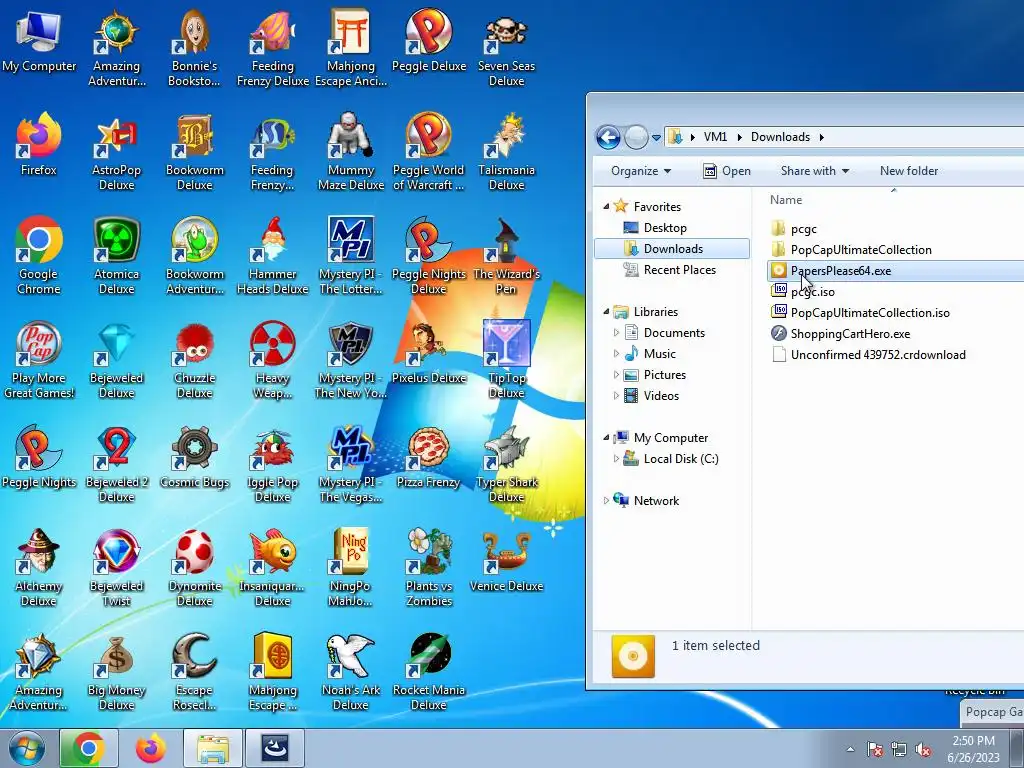Launch Bookworm Deluxe desktop icon
Viewport: 1024px width, 768px height.
click(x=195, y=152)
